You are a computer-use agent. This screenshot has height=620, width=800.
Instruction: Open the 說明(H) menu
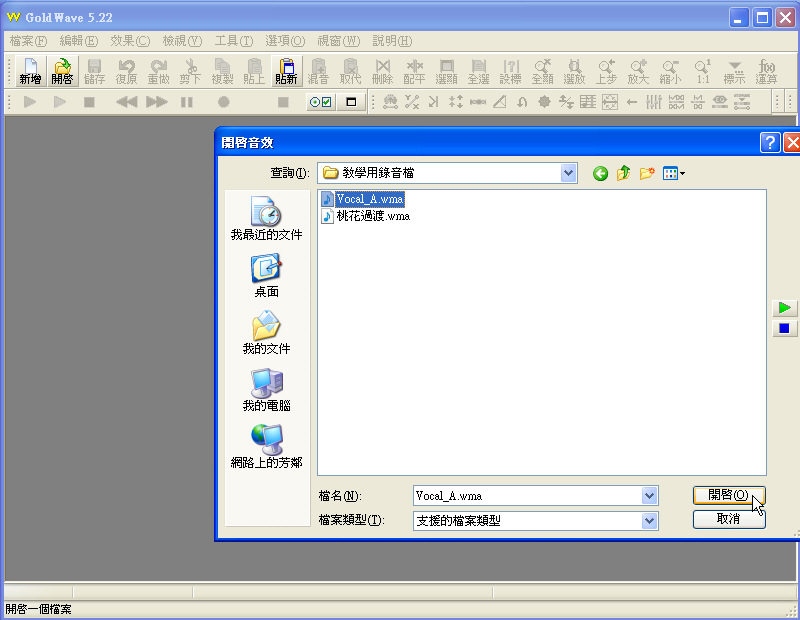click(x=392, y=41)
